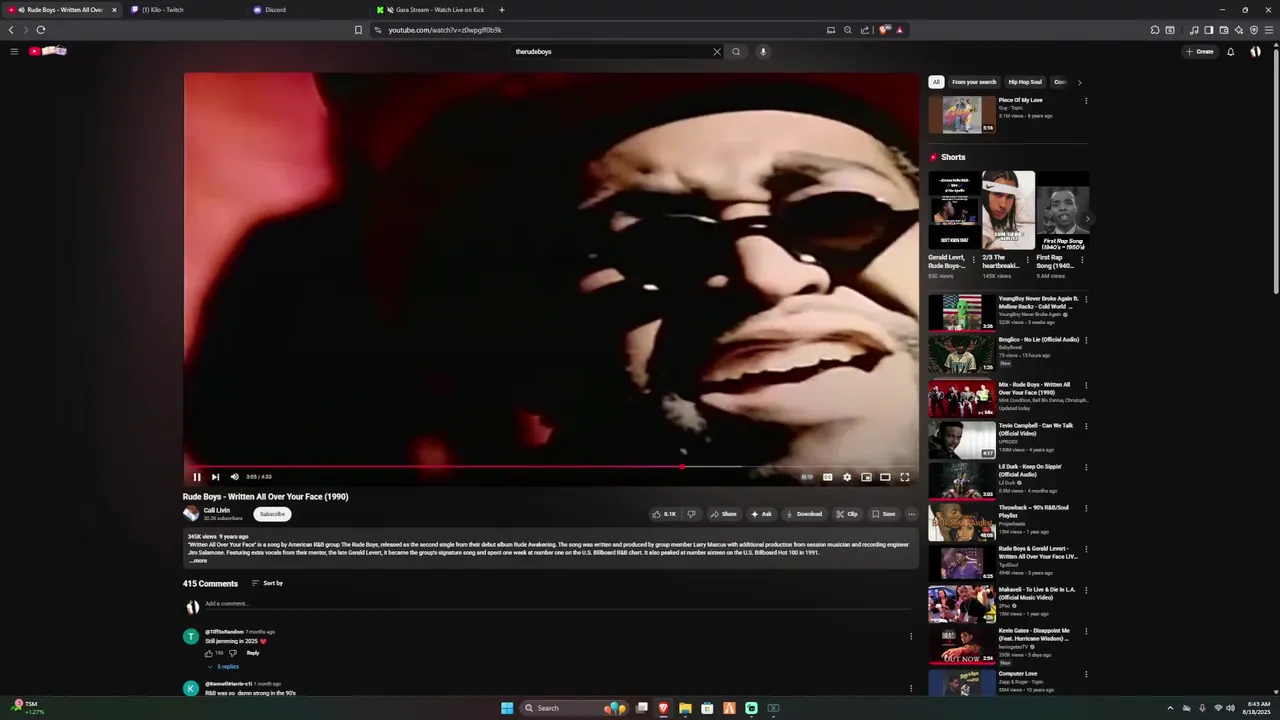Clear the search box text

717,52
